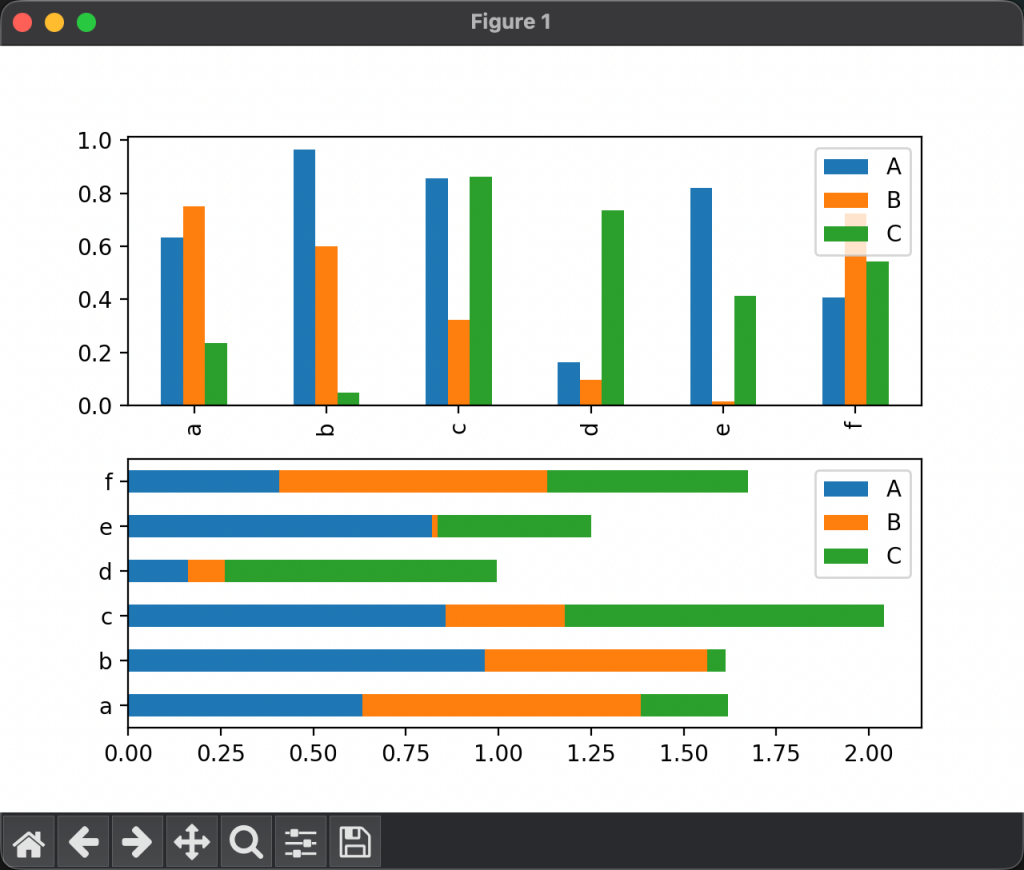Minimize the window using the yellow button
Screen dimensions: 1024x870
[56, 22]
